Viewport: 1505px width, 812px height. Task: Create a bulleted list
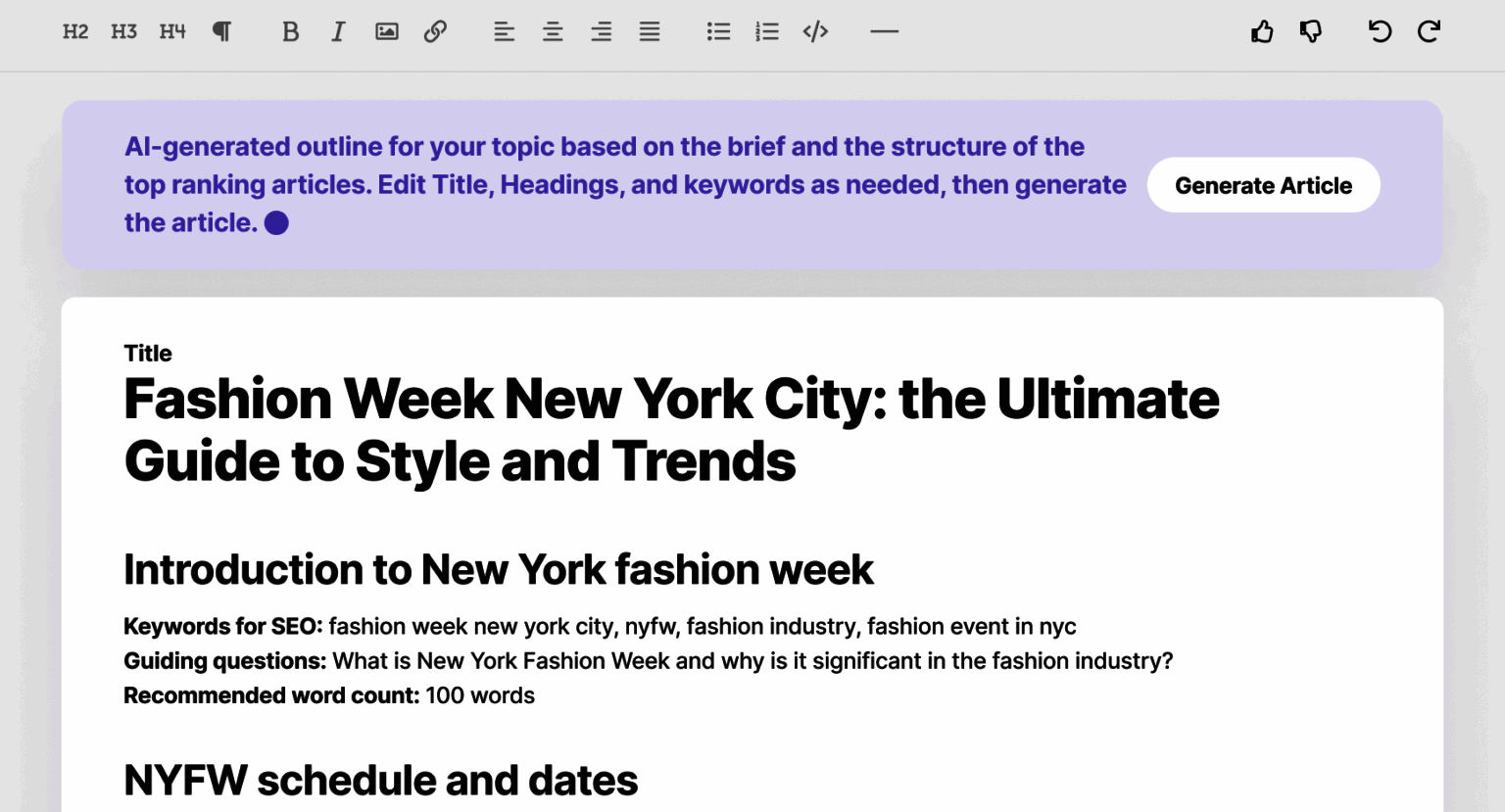[x=718, y=31]
